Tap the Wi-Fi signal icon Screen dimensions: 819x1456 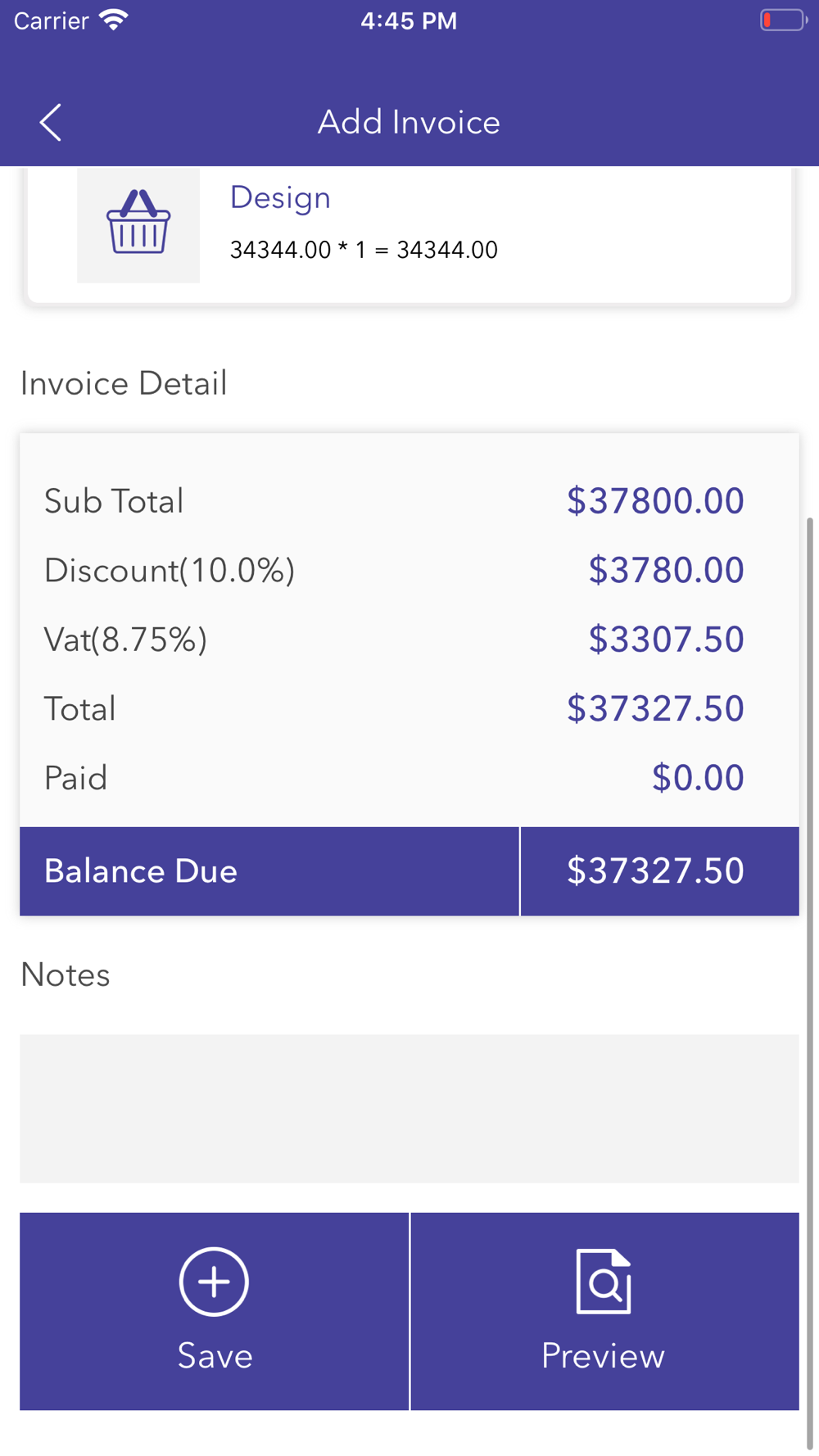pyautogui.click(x=114, y=20)
